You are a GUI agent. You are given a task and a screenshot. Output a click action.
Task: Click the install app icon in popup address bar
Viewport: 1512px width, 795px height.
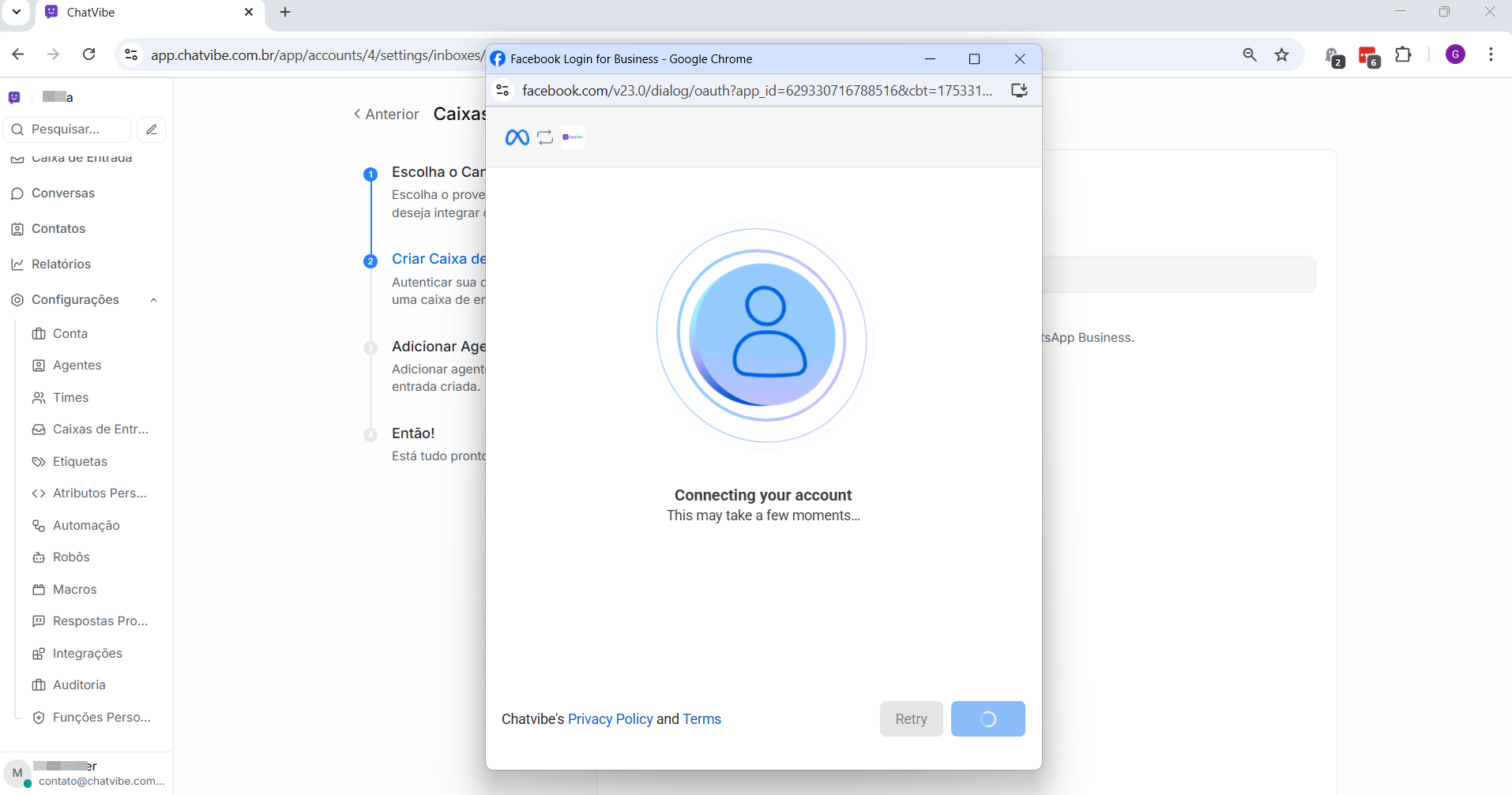pos(1019,91)
